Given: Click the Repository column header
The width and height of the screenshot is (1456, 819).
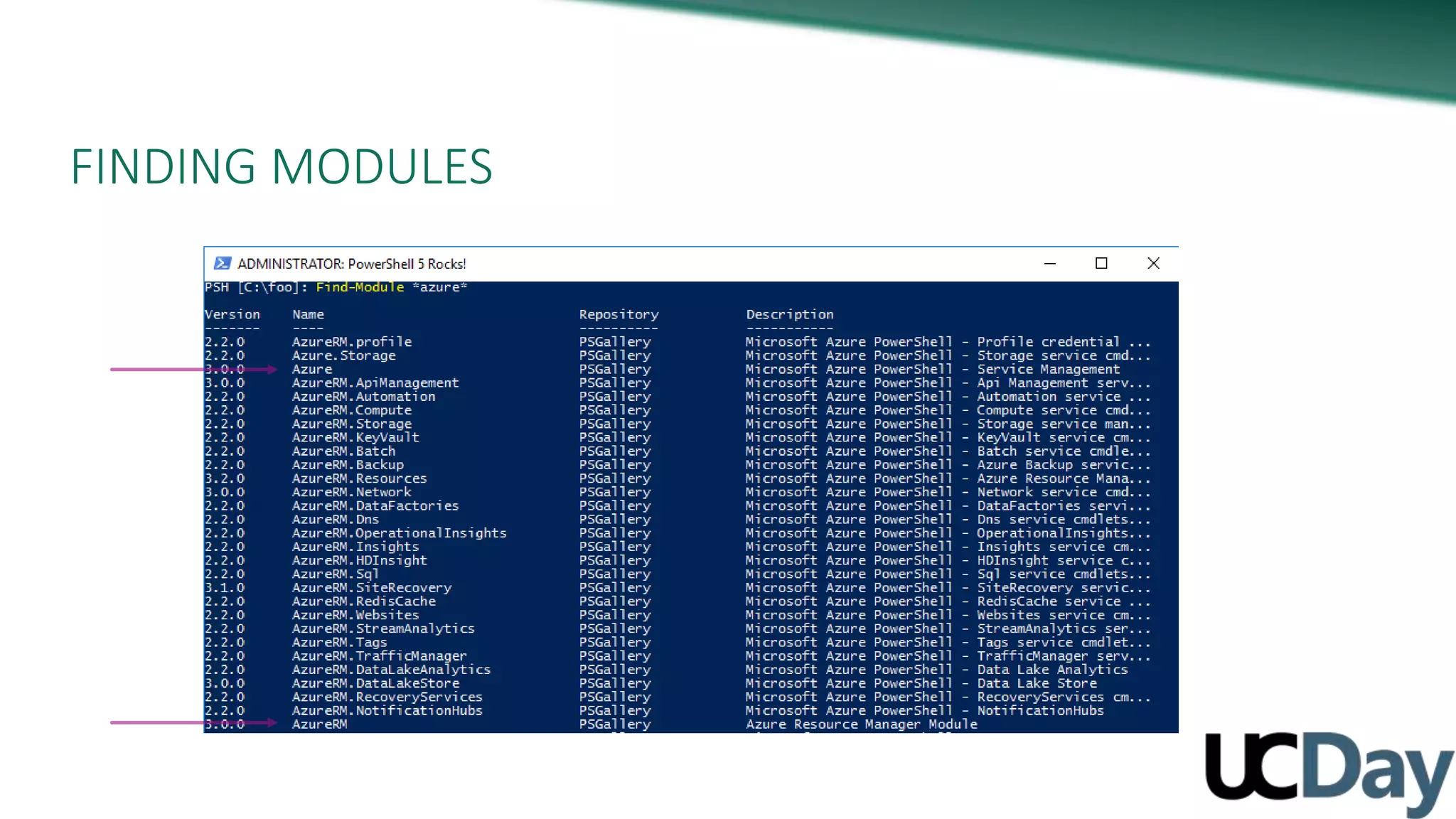Looking at the screenshot, I should [619, 314].
